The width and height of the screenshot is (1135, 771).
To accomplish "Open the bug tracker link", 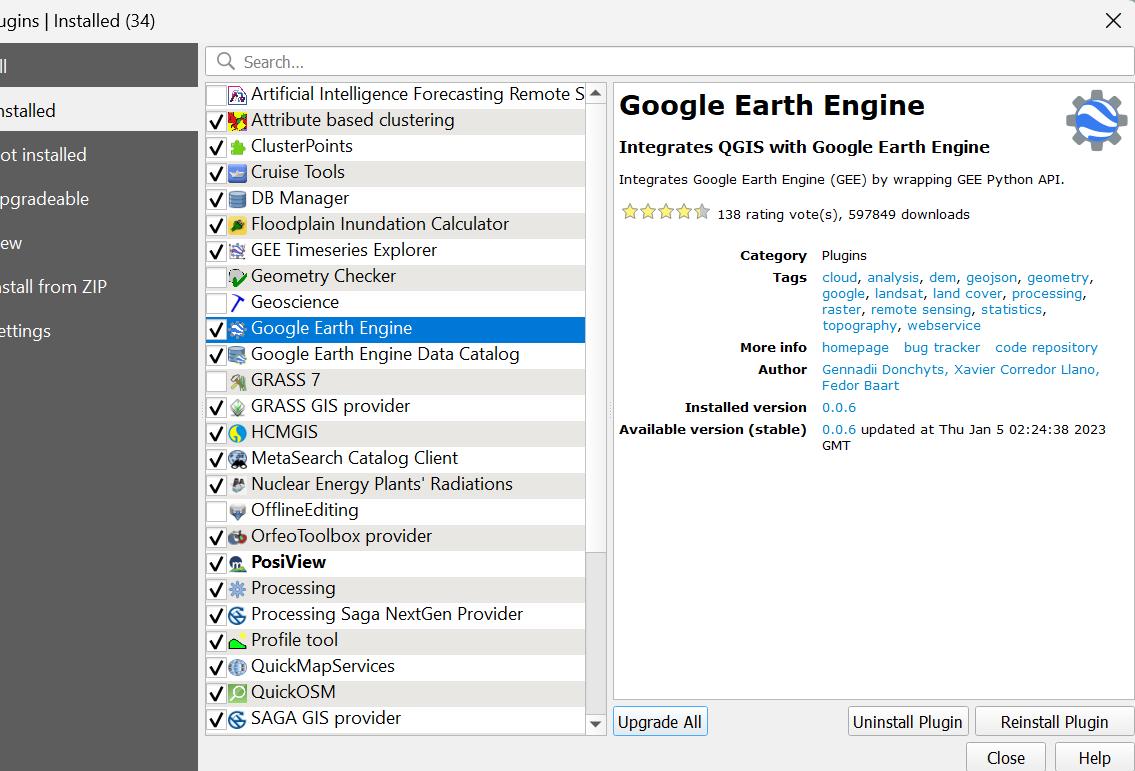I will (x=942, y=348).
